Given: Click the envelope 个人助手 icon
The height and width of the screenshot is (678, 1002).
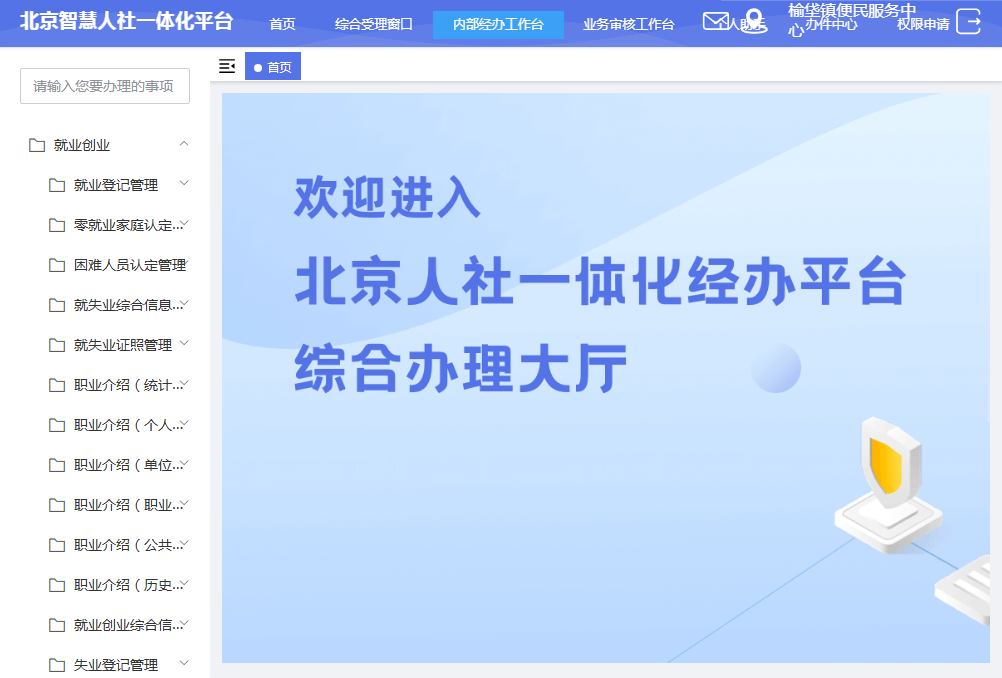Looking at the screenshot, I should point(715,22).
